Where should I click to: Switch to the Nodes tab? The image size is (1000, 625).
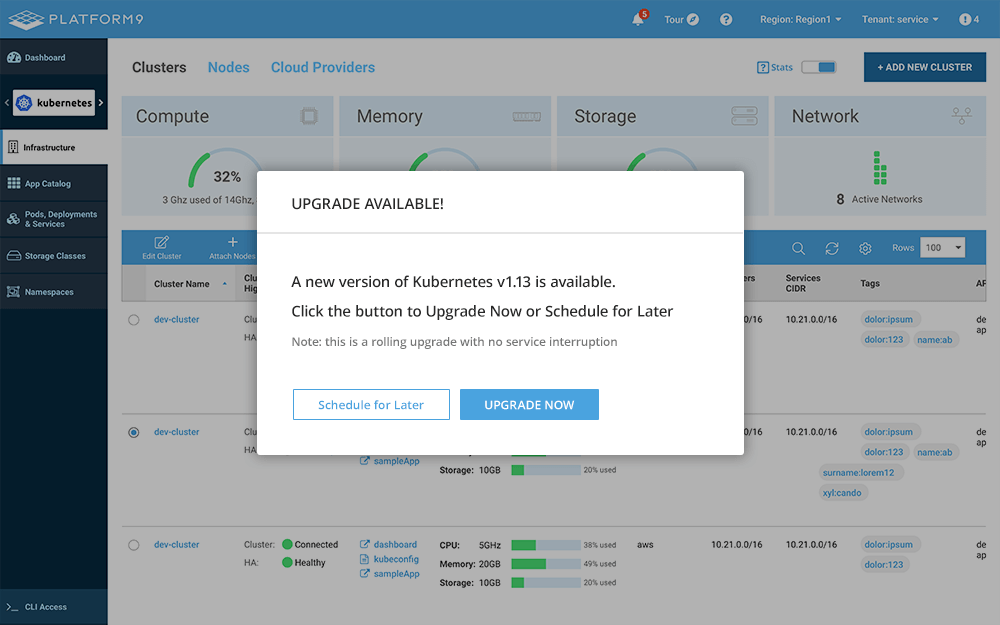click(228, 67)
